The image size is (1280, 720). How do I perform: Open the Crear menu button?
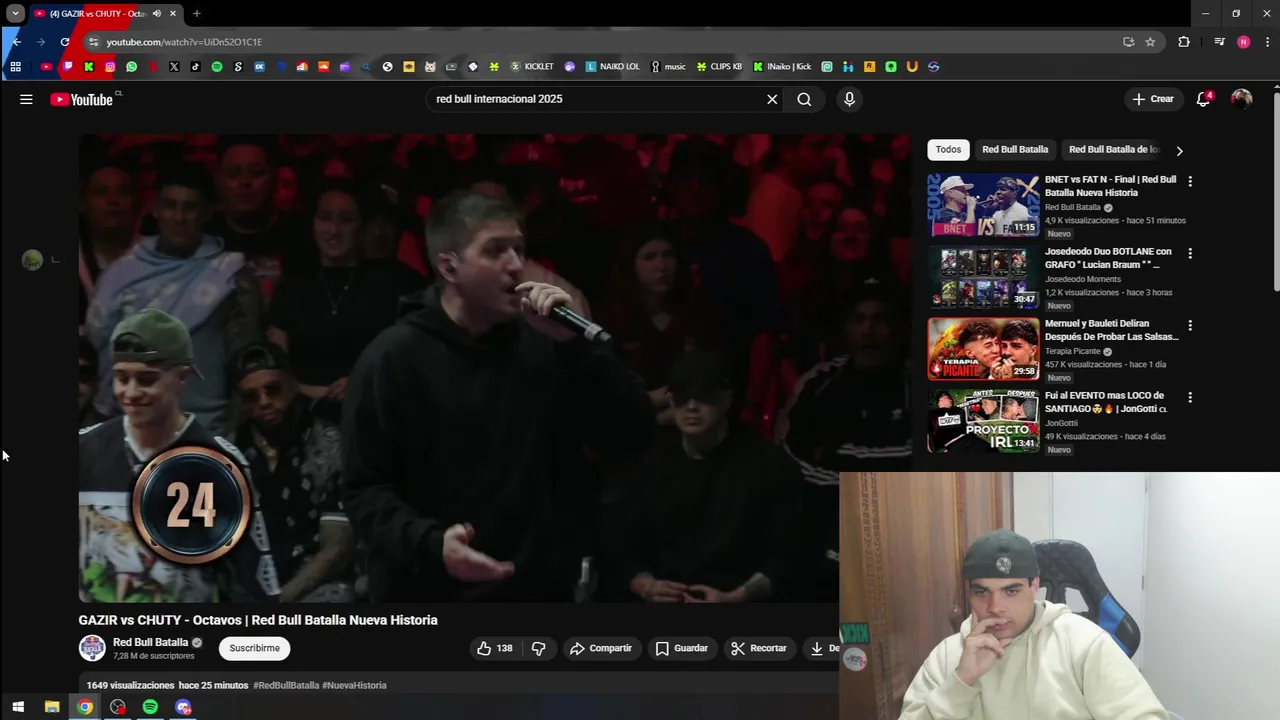click(x=1153, y=99)
